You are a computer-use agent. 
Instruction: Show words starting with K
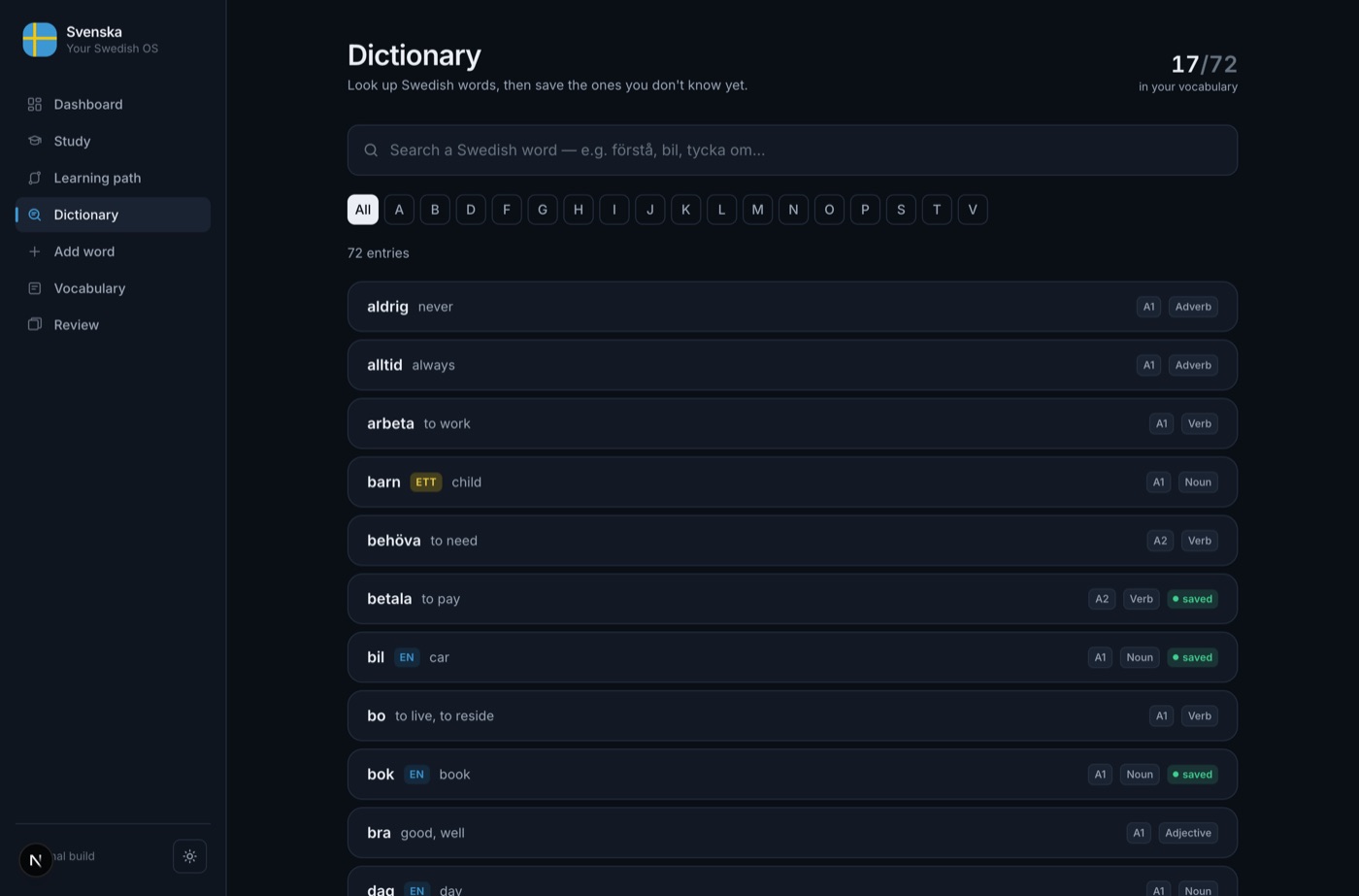coord(685,210)
